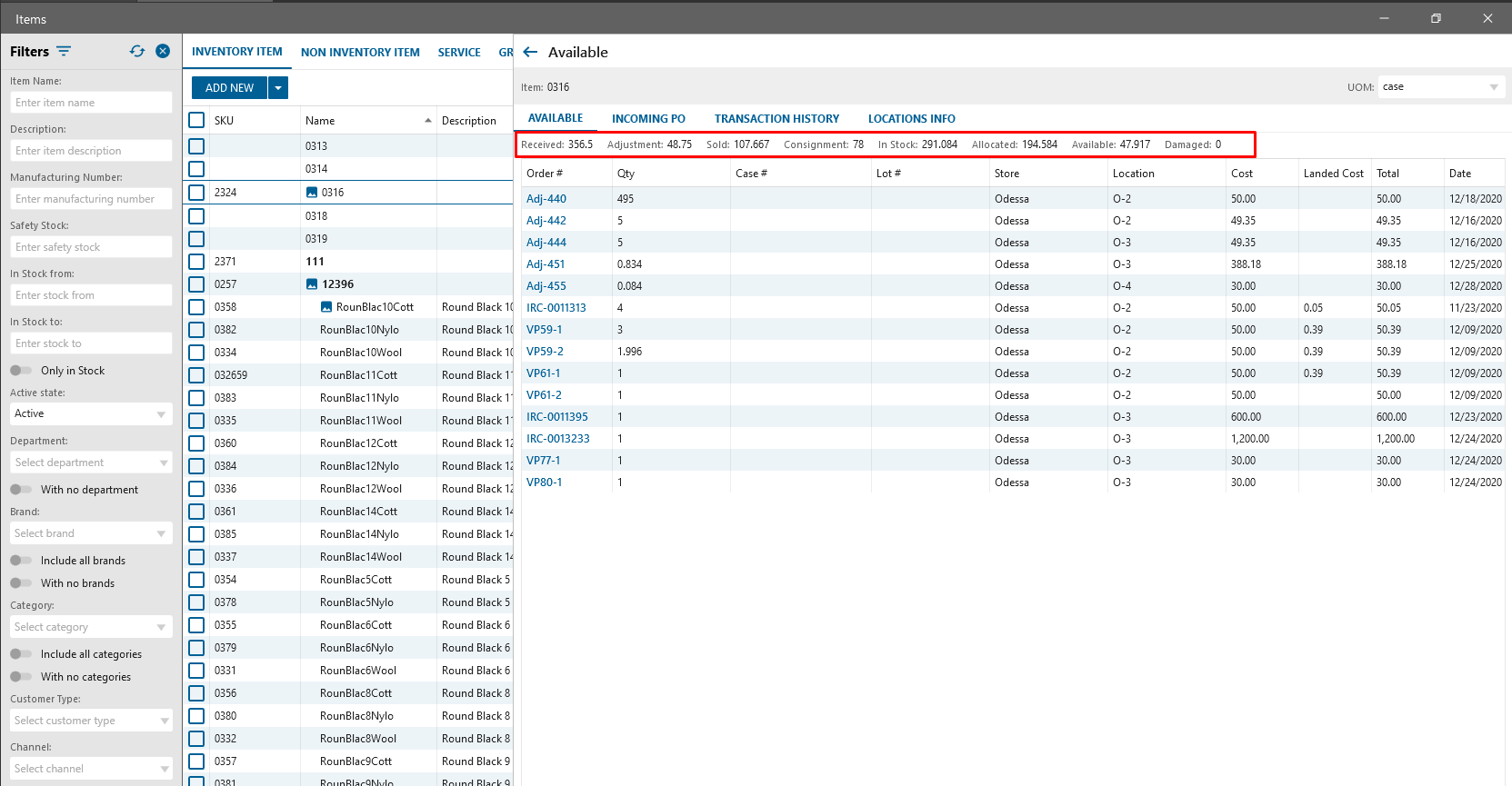Click the picture icon next to RounBlac10Cott
The width and height of the screenshot is (1512, 786).
pos(326,307)
